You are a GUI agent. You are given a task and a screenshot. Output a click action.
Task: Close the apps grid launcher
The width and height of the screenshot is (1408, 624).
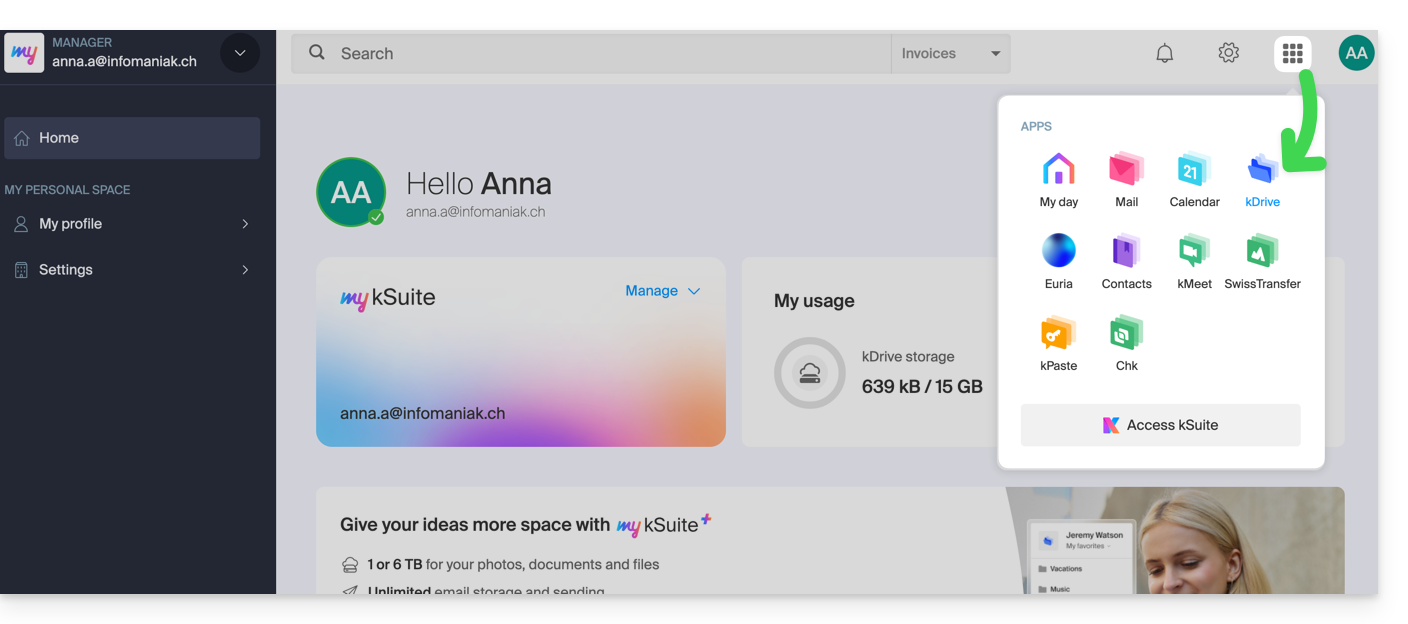1292,53
